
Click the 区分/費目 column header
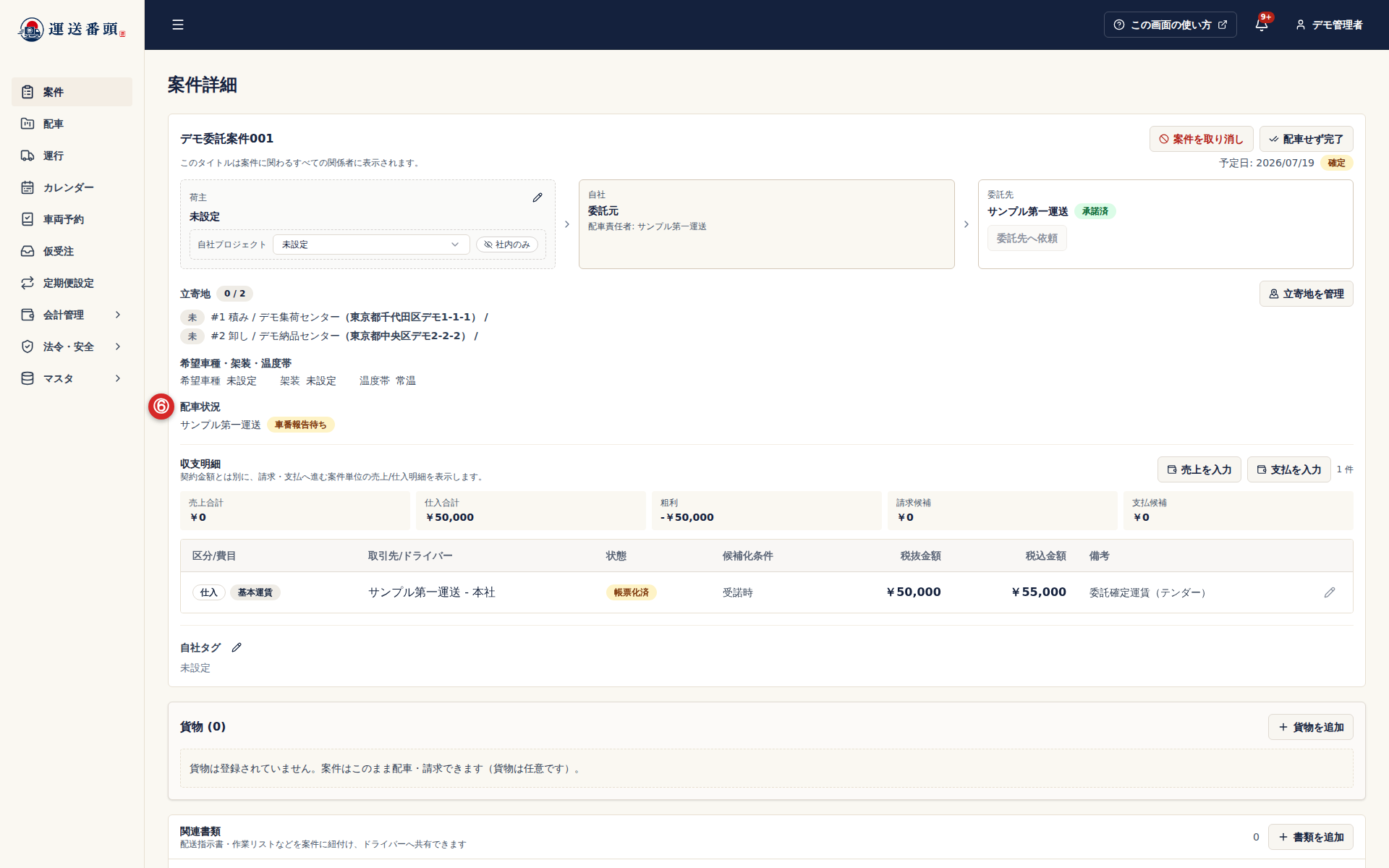pyautogui.click(x=214, y=556)
